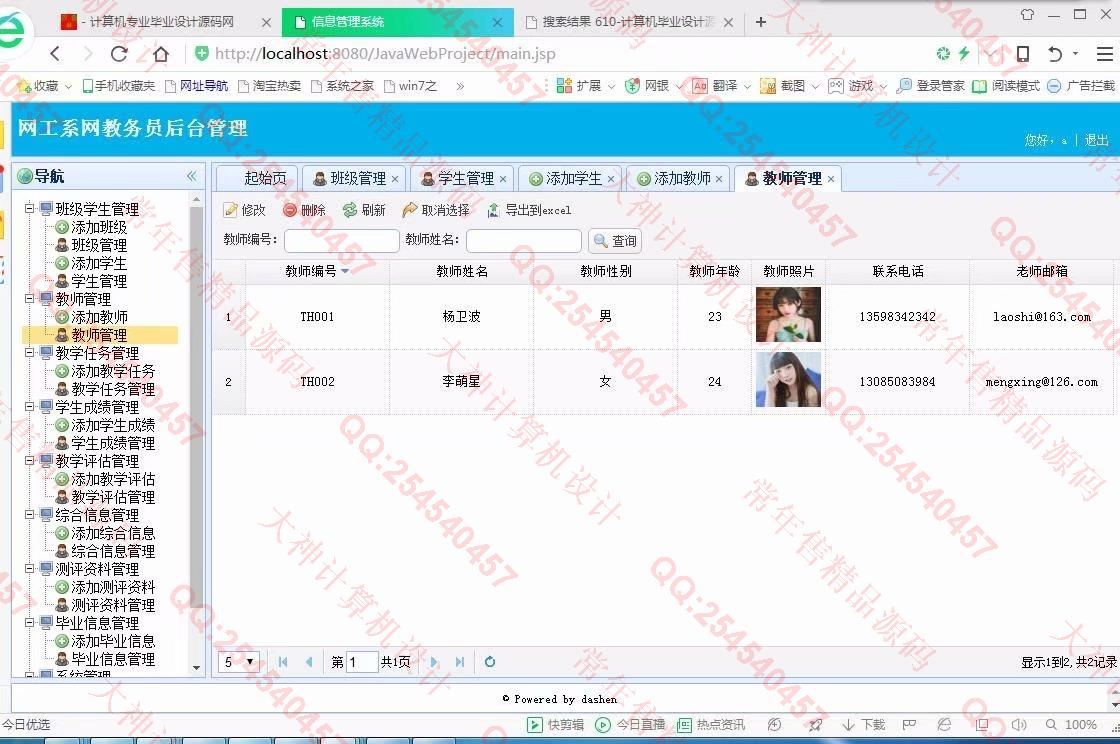Focus the 教师编号 input field

tap(341, 241)
